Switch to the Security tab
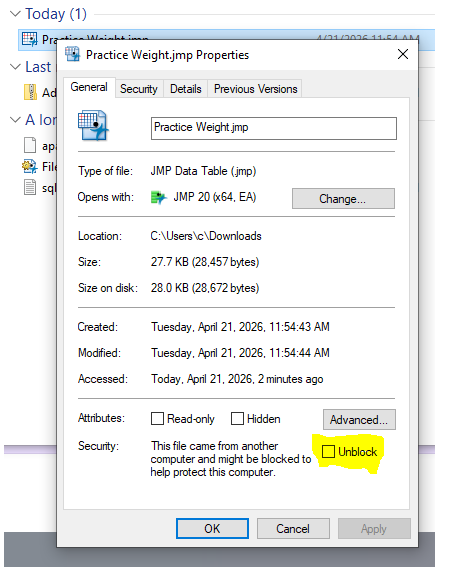 (x=139, y=89)
